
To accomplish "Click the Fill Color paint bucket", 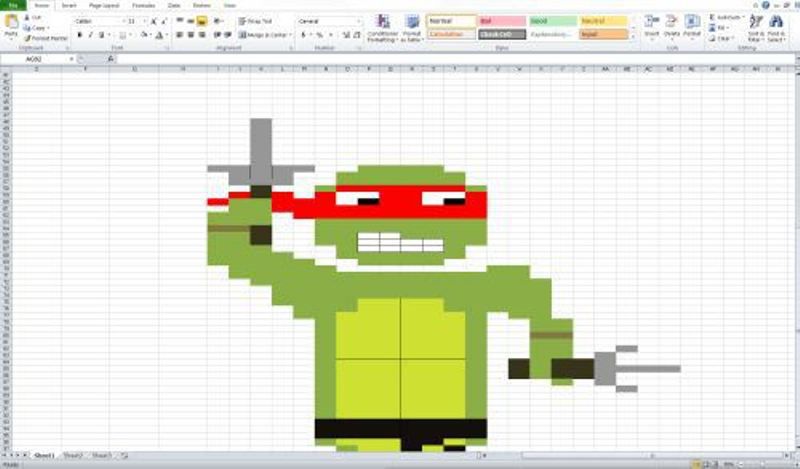I will coord(144,35).
